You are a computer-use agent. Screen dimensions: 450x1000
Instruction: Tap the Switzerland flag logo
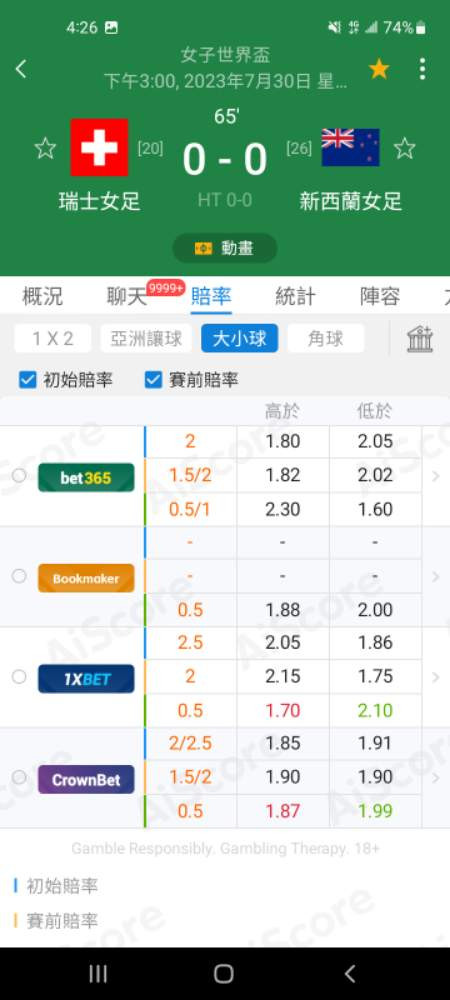point(99,147)
